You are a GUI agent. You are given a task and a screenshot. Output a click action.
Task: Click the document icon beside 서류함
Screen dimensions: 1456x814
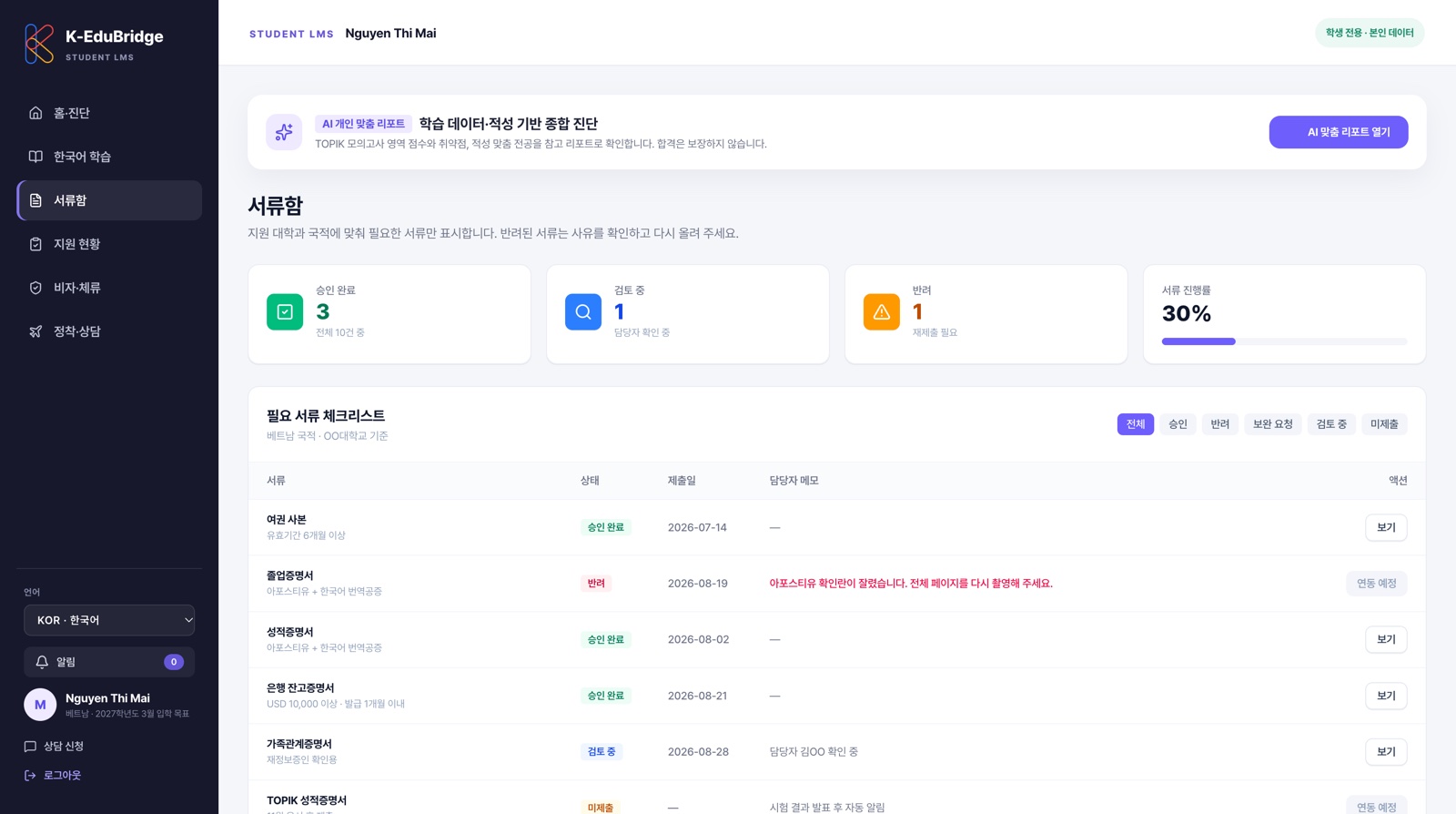point(35,200)
